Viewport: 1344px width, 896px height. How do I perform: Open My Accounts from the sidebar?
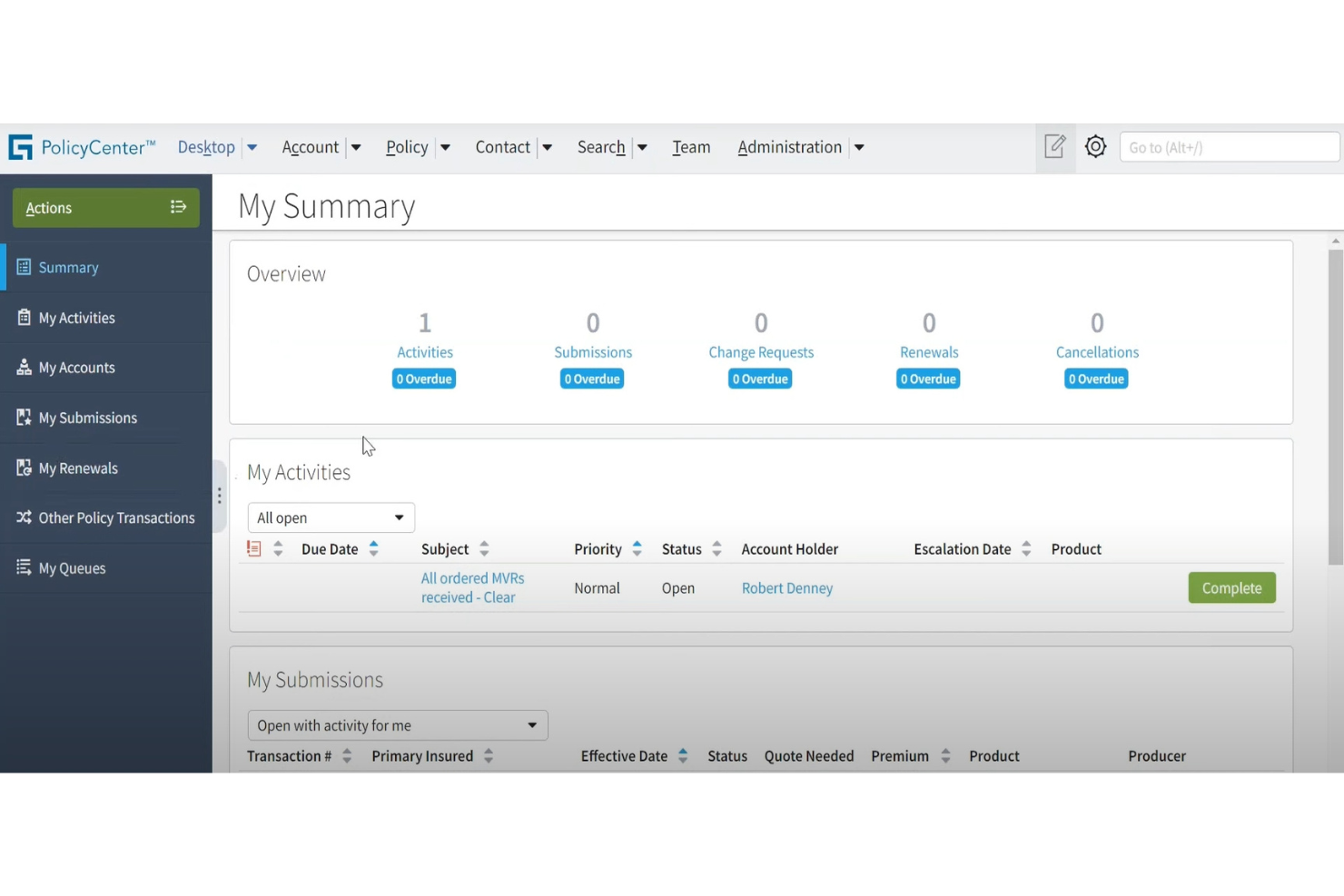[24, 367]
